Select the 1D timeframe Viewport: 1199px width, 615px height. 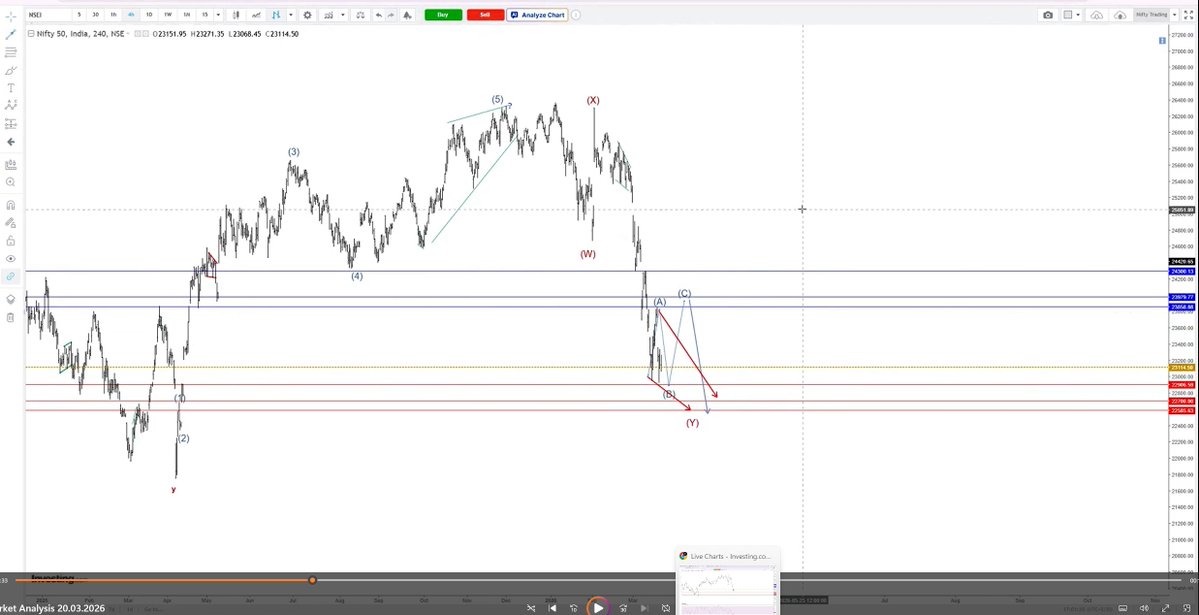pyautogui.click(x=149, y=15)
